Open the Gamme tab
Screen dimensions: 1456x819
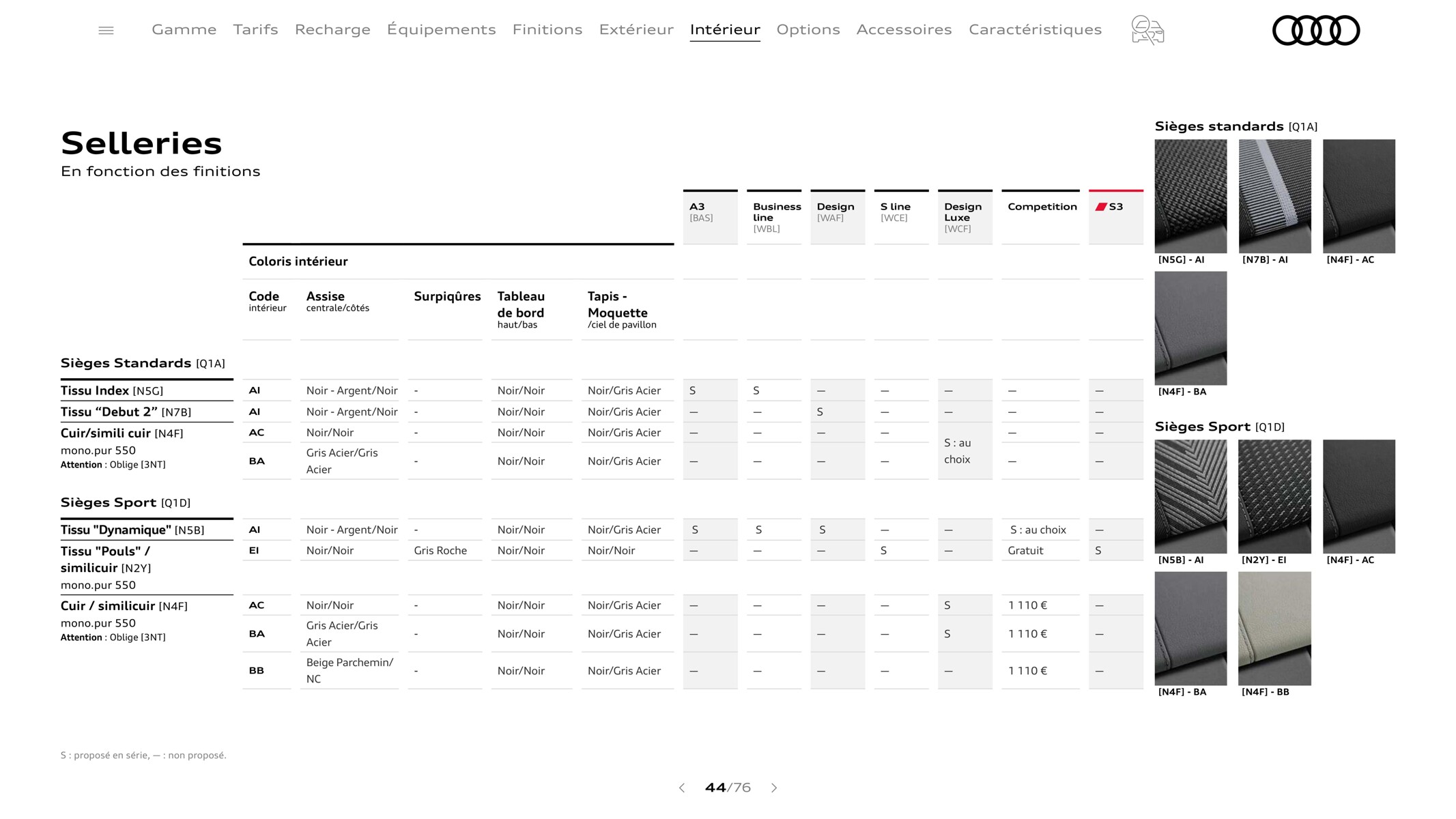click(x=184, y=29)
